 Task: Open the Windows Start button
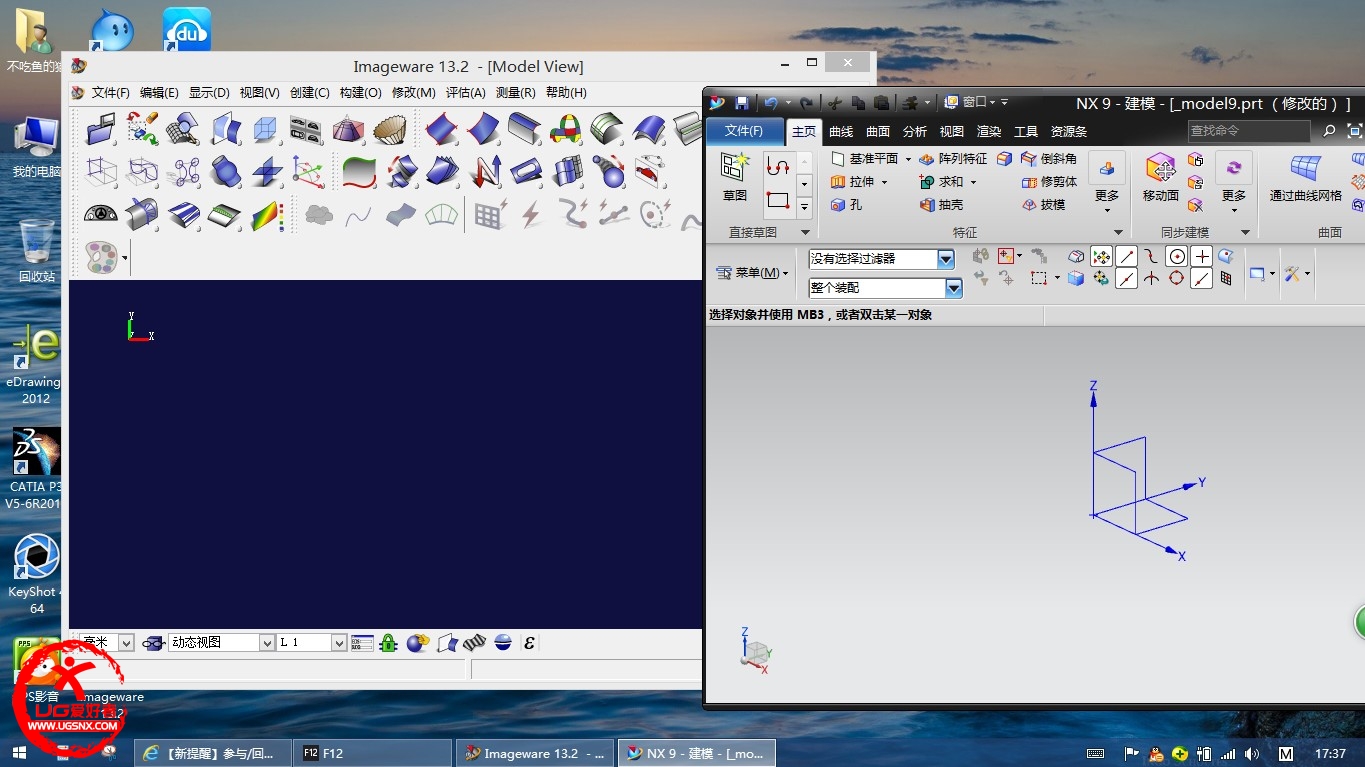pyautogui.click(x=19, y=753)
